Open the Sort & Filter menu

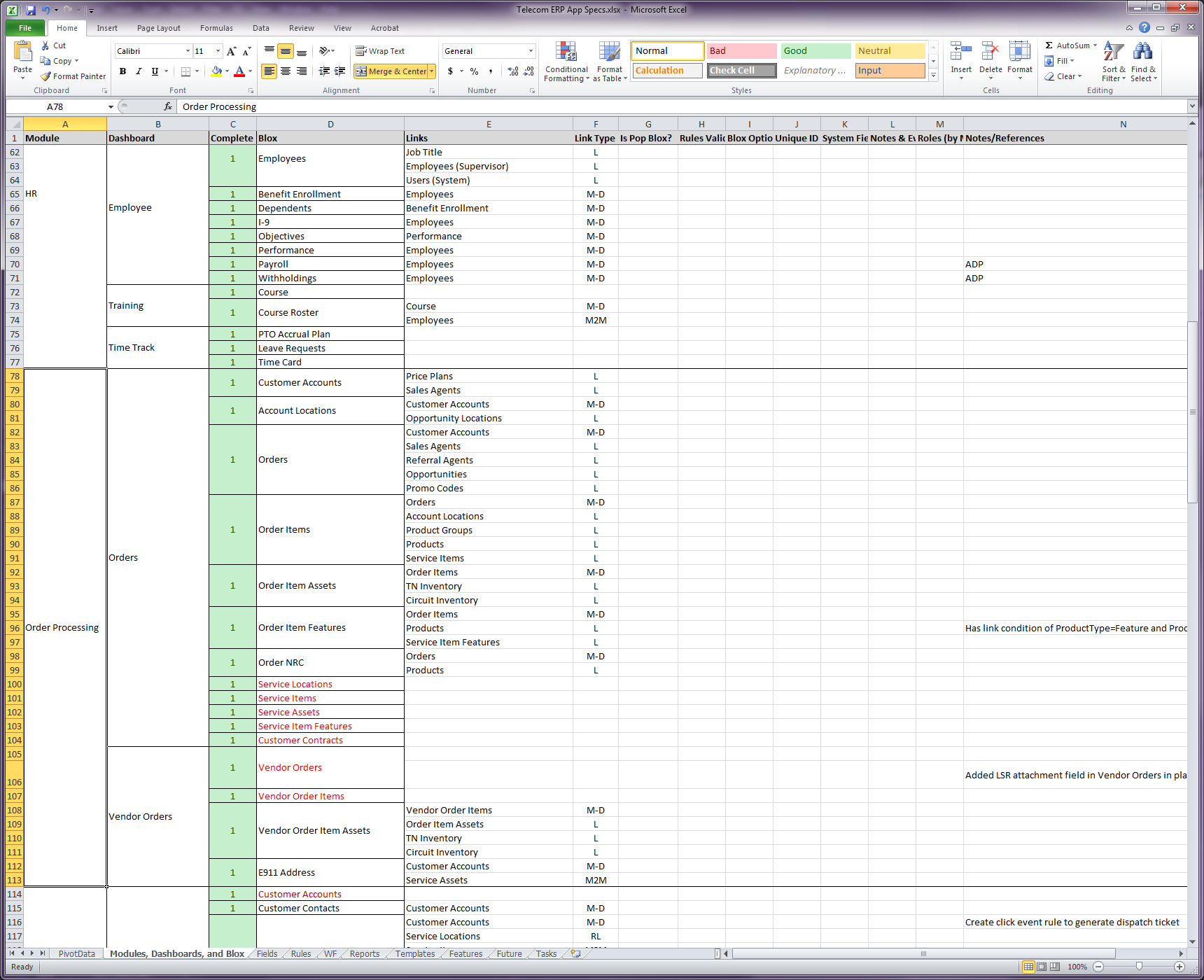1114,62
